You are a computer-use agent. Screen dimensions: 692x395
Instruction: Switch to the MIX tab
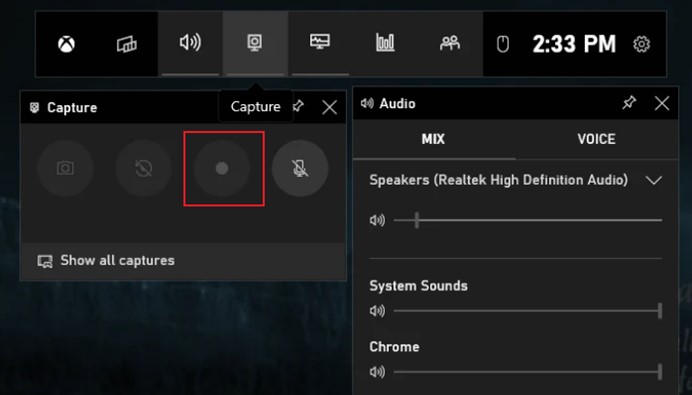[x=434, y=139]
